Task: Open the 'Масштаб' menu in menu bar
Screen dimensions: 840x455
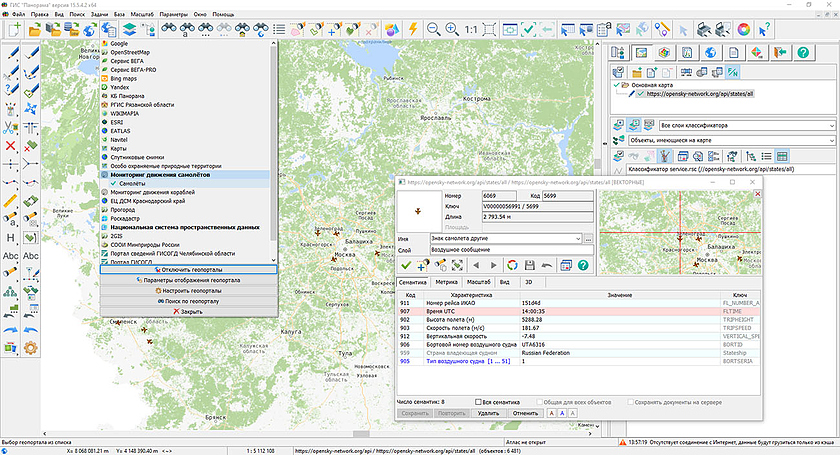Action: 140,16
